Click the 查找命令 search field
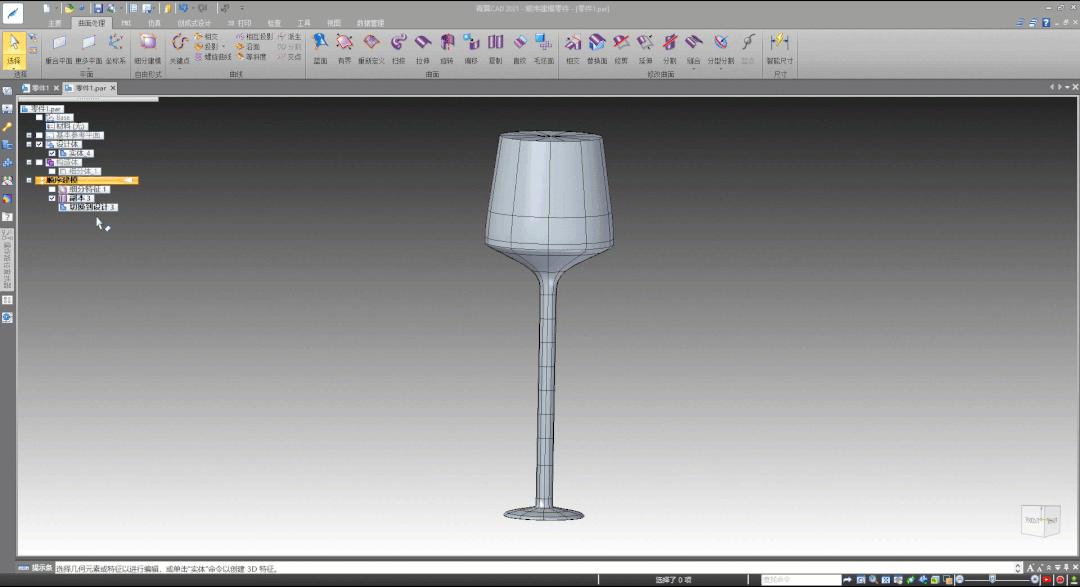The width and height of the screenshot is (1080, 587). click(800, 580)
